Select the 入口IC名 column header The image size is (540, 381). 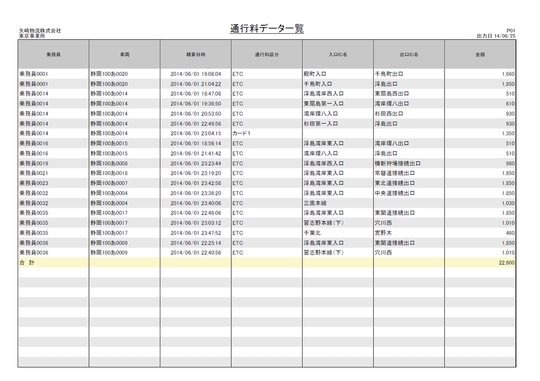[338, 54]
